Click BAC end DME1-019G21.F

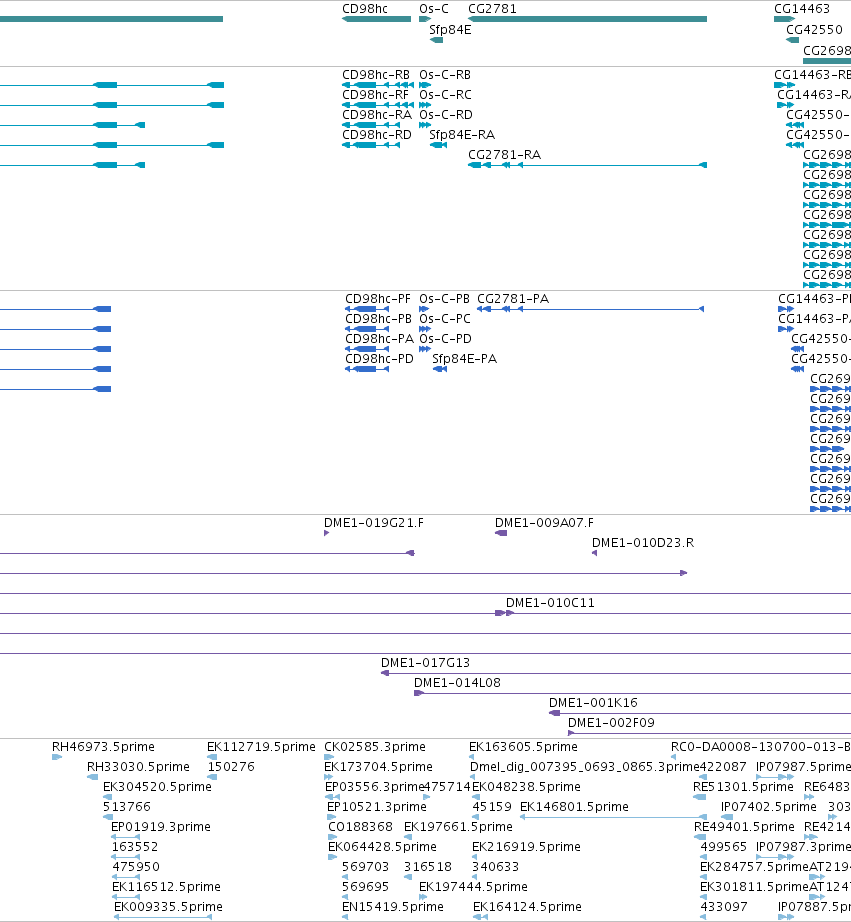click(373, 523)
